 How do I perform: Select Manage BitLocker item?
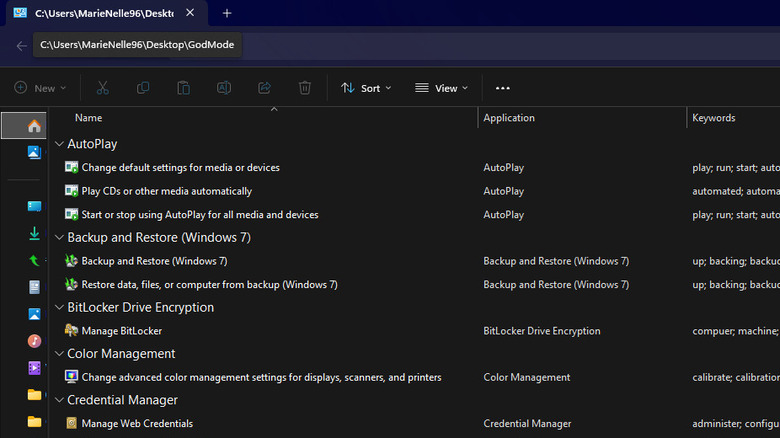(x=122, y=330)
